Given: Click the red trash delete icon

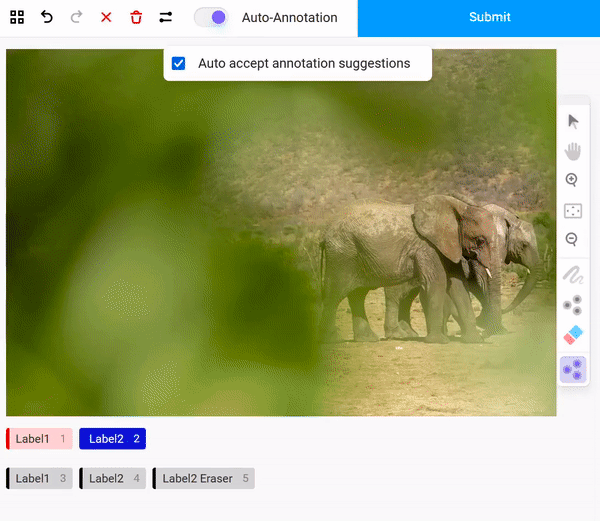Looking at the screenshot, I should point(136,17).
